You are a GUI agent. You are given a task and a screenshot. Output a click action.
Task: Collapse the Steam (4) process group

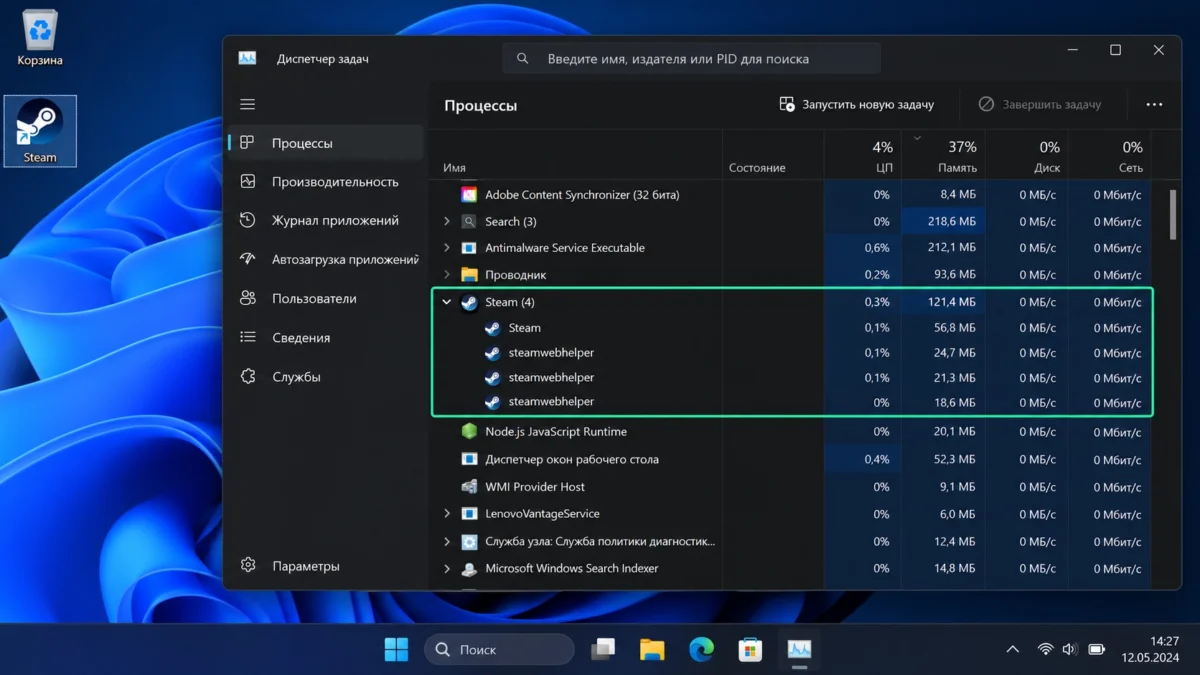(447, 302)
